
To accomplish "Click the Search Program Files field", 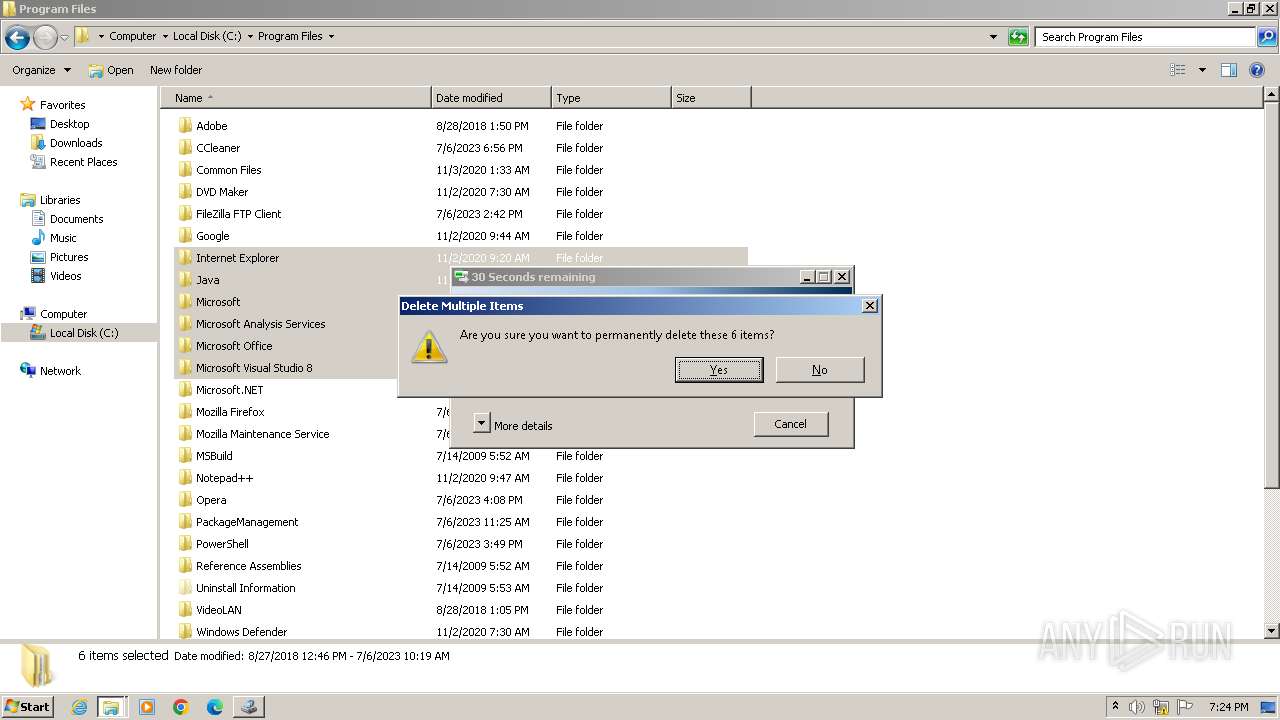I will coord(1146,37).
